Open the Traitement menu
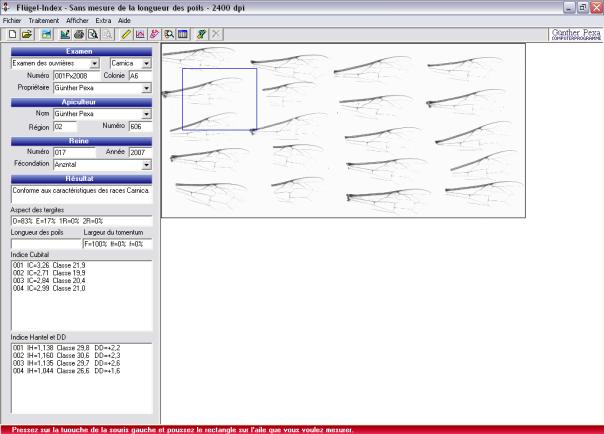The height and width of the screenshot is (434, 604). 43,20
